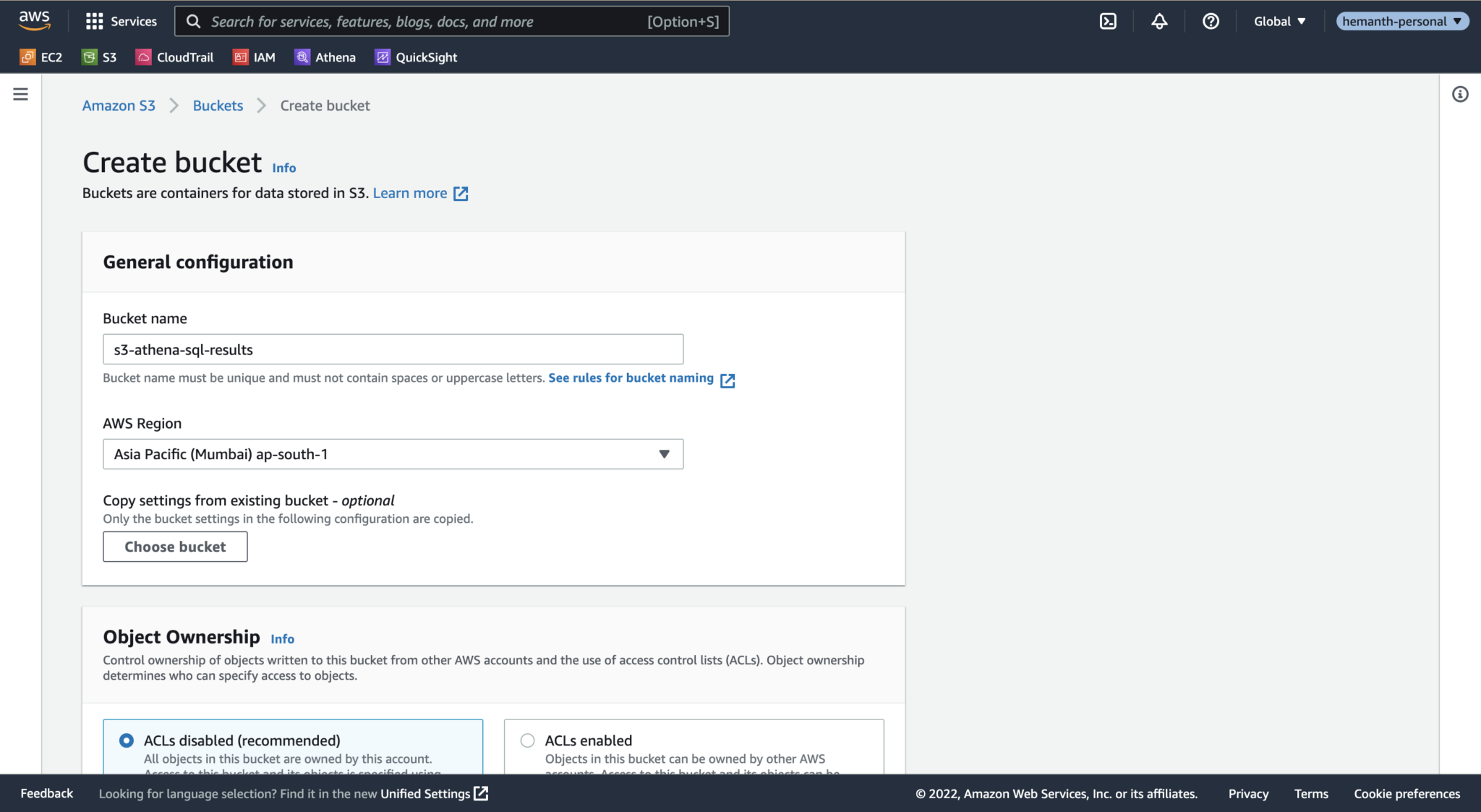
Task: Open the AWS Region dropdown
Action: 393,454
